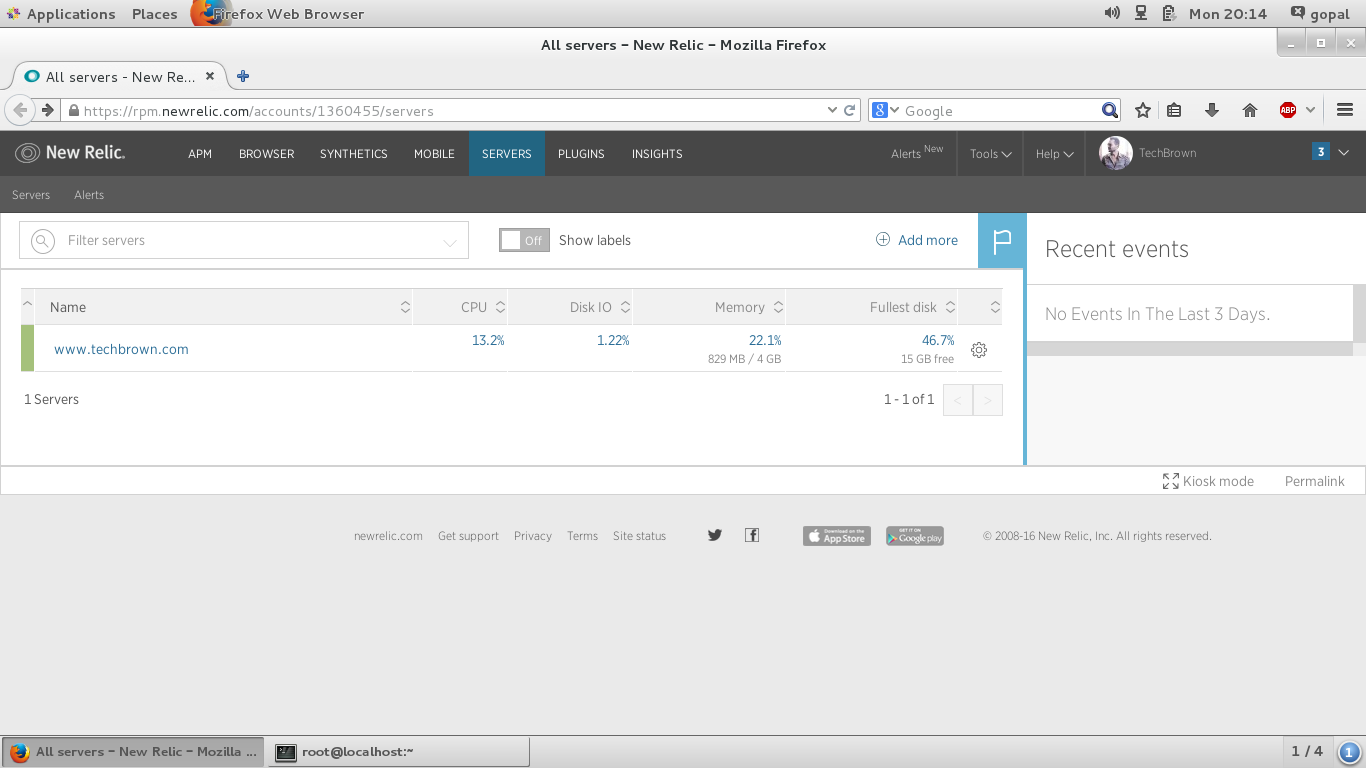Toggle the Show labels switch
The width and height of the screenshot is (1366, 768).
click(x=524, y=240)
